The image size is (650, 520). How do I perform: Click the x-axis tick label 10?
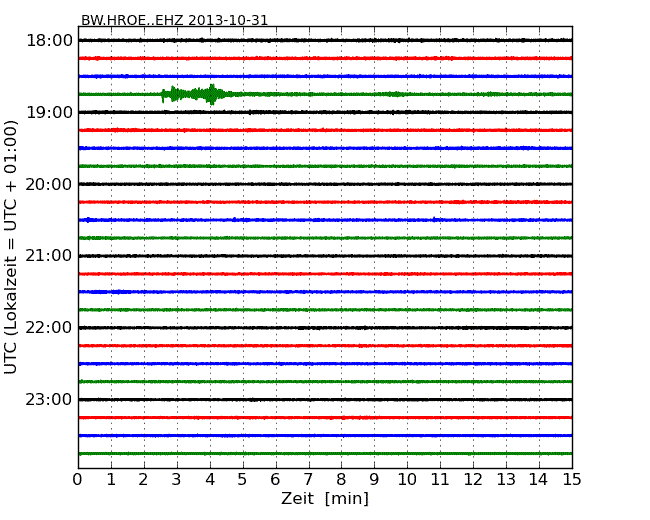pyautogui.click(x=407, y=480)
